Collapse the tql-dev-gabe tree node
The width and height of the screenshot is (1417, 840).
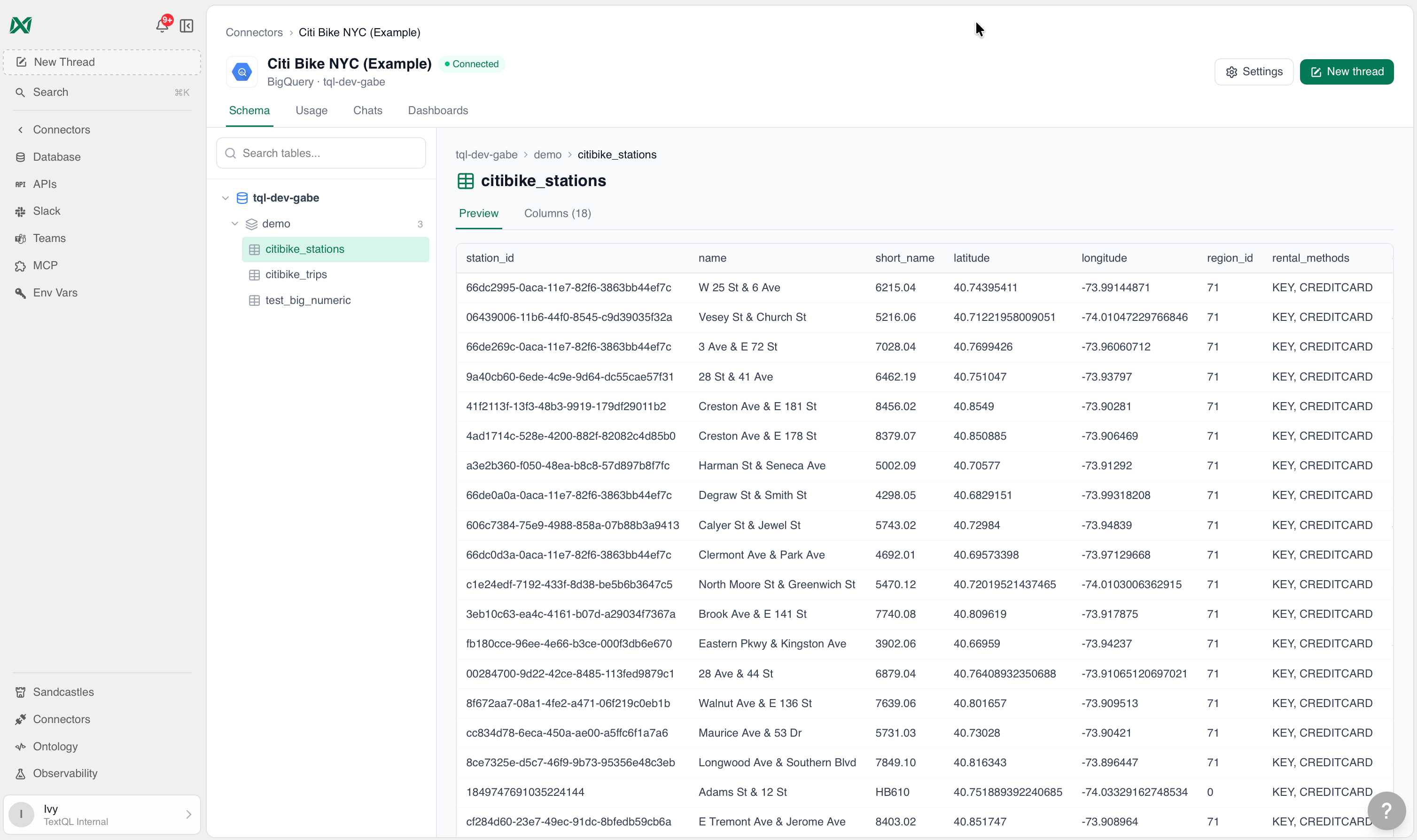pyautogui.click(x=226, y=198)
